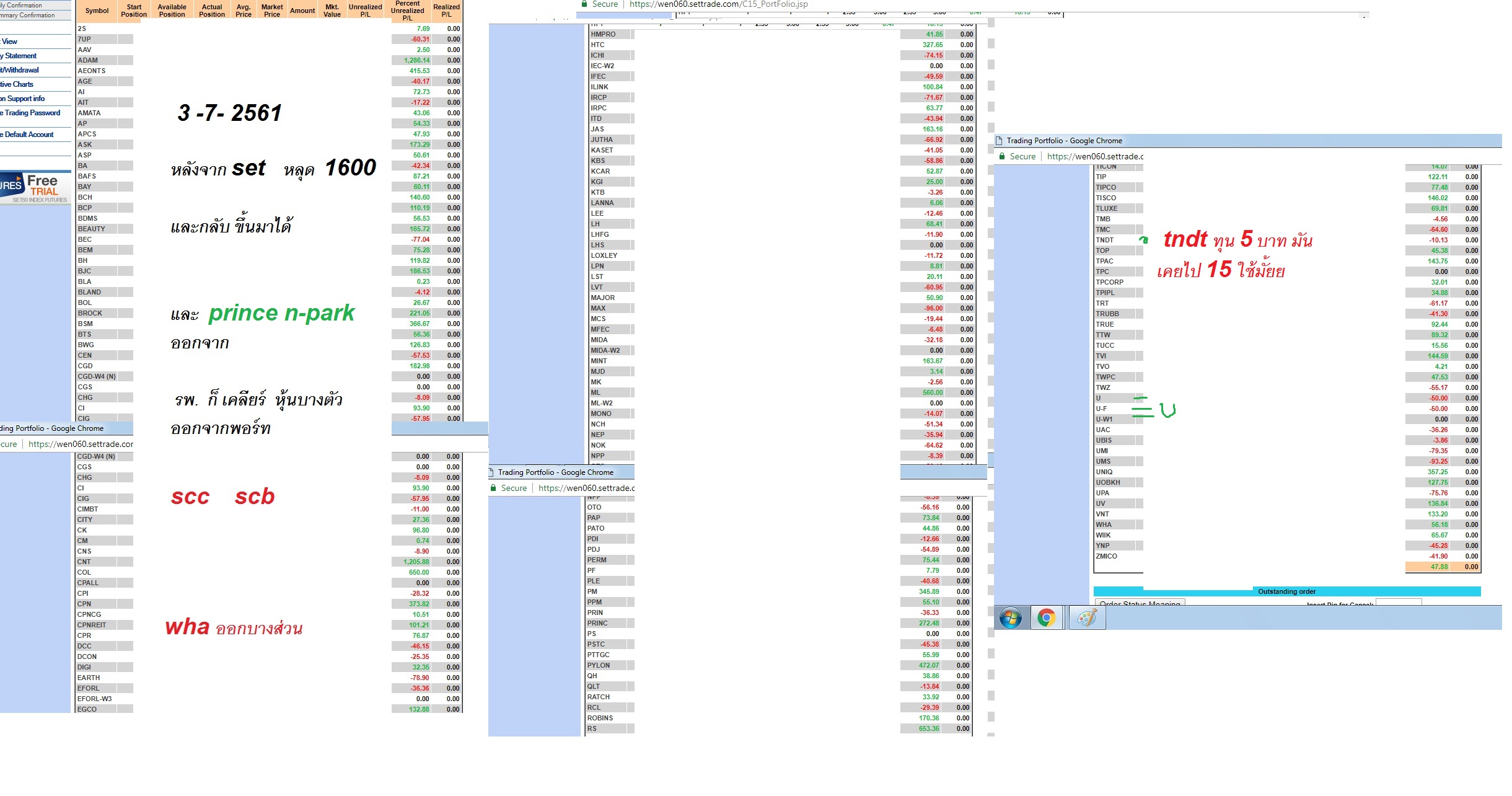1512x796 pixels.
Task: Click the Default Account sidebar link
Action: click(28, 135)
